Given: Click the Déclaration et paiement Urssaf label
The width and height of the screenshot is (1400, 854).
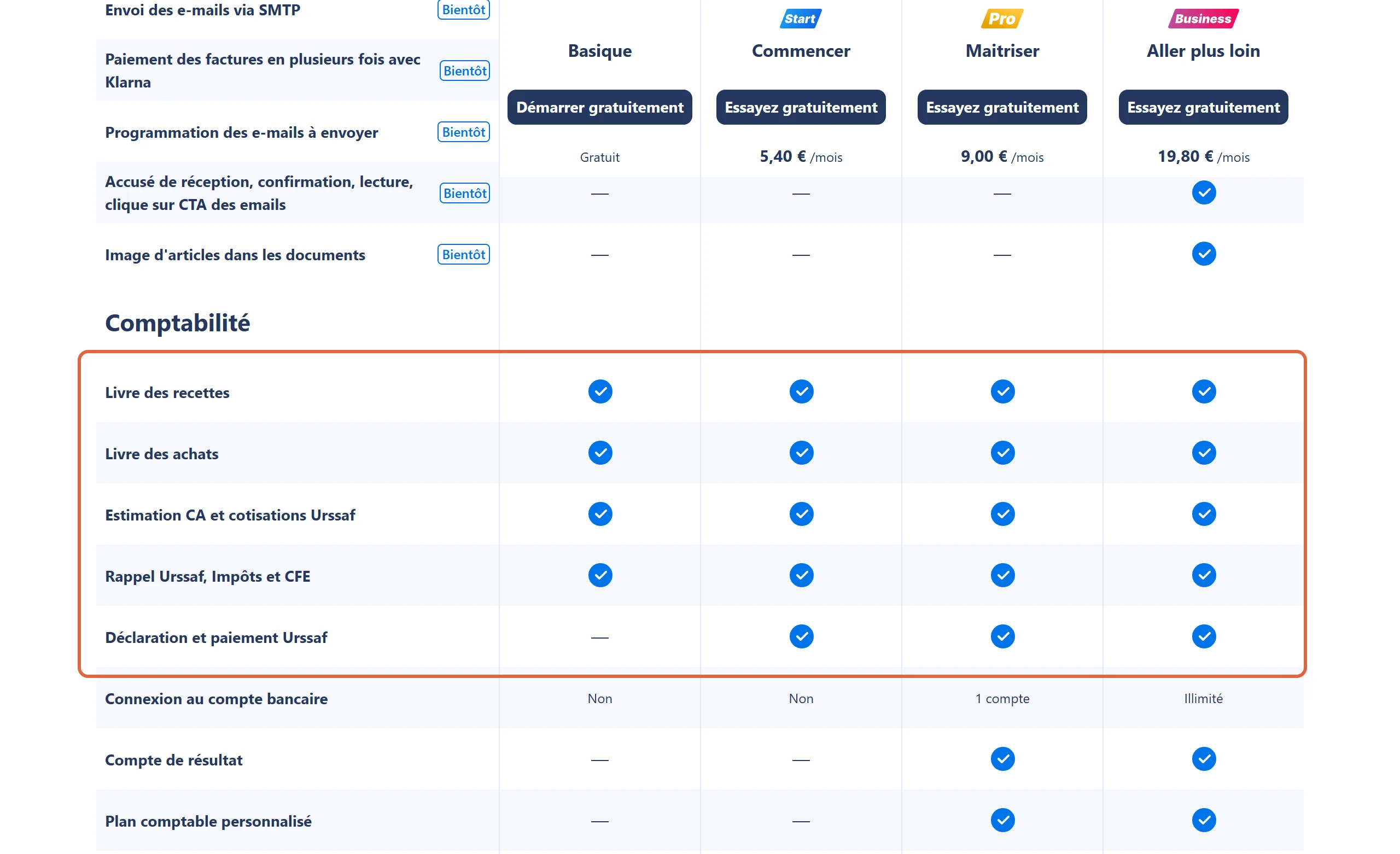Looking at the screenshot, I should (x=216, y=637).
